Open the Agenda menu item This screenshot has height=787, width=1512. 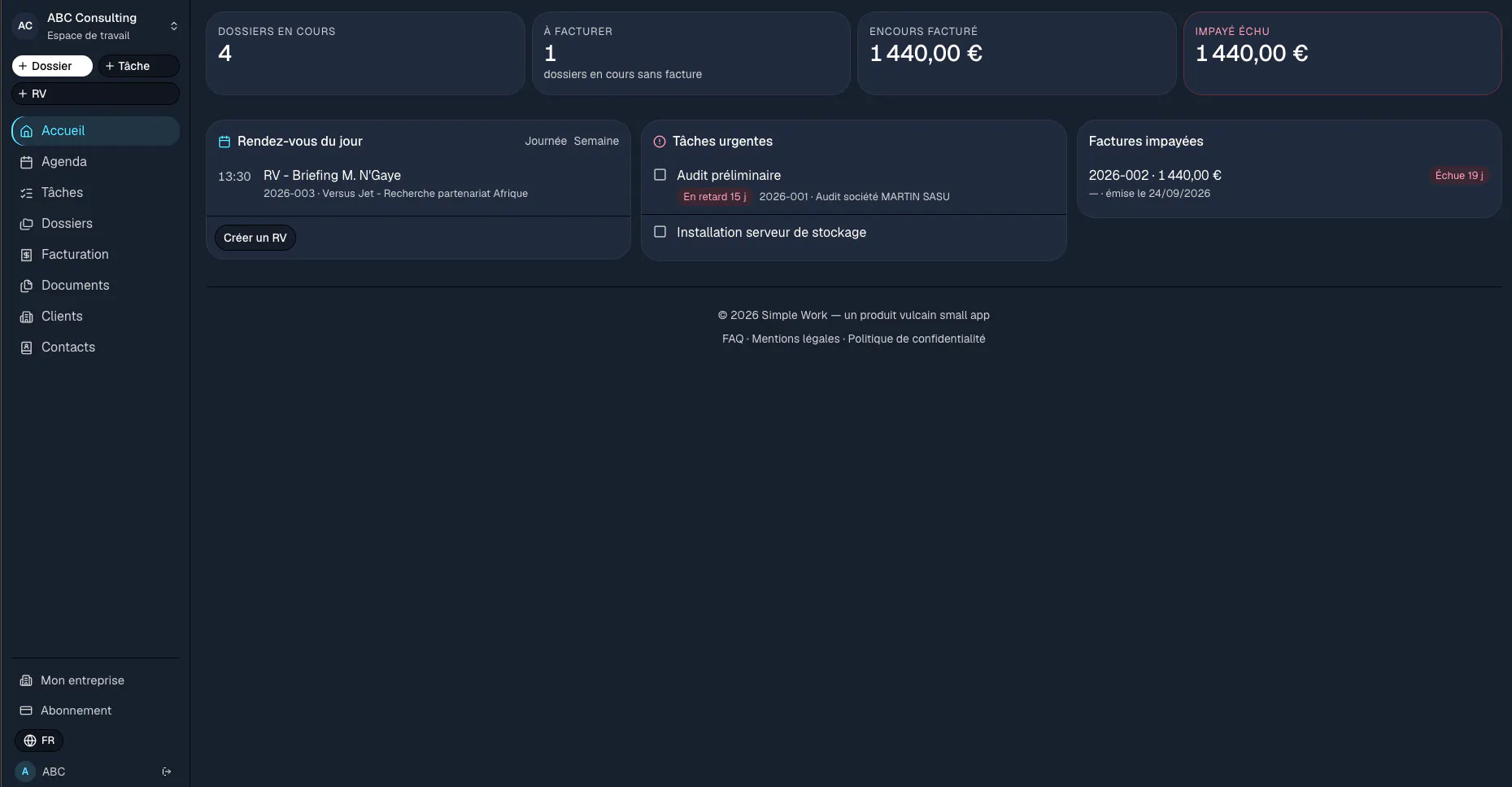96,162
